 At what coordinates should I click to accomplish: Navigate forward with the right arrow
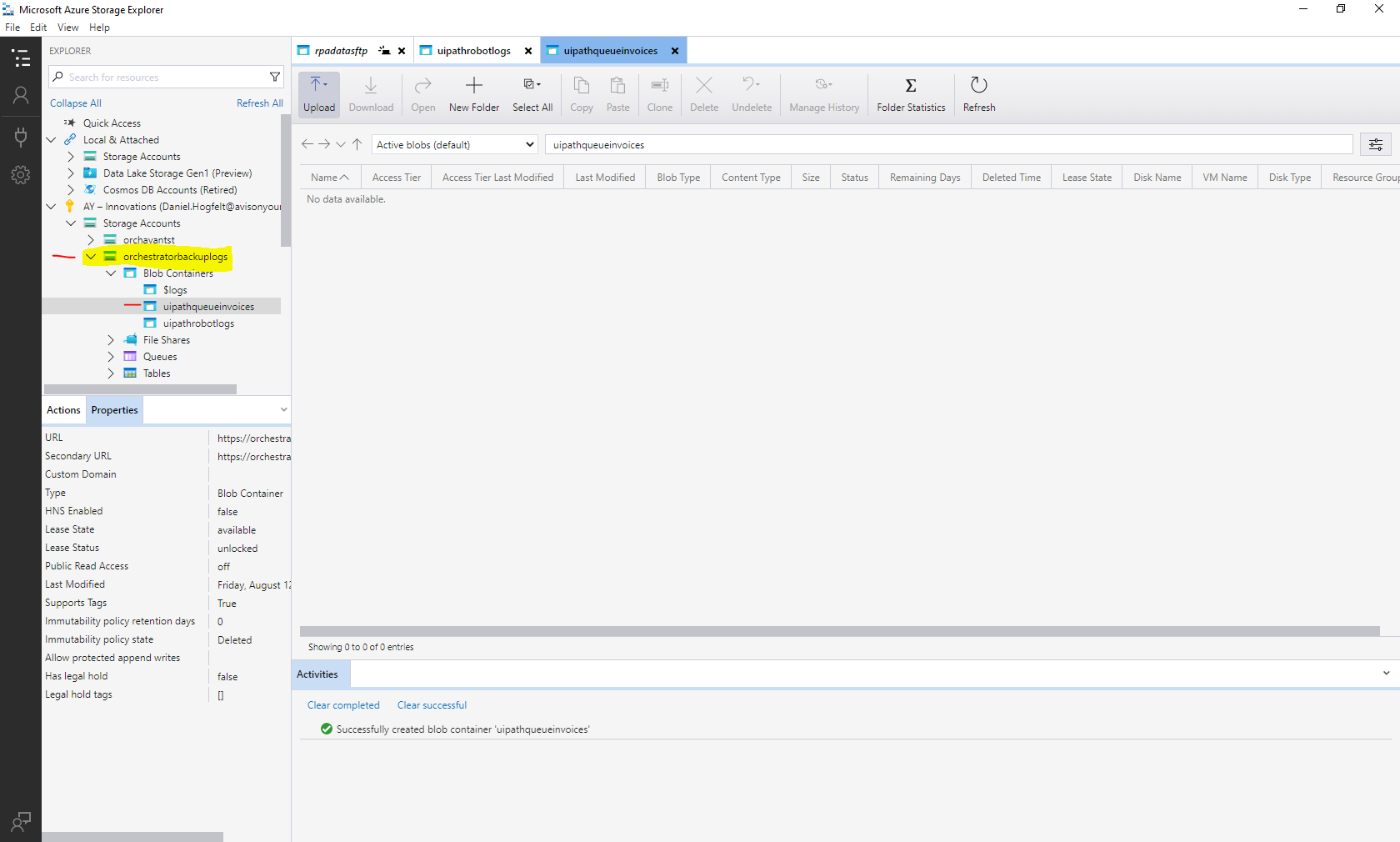(324, 144)
